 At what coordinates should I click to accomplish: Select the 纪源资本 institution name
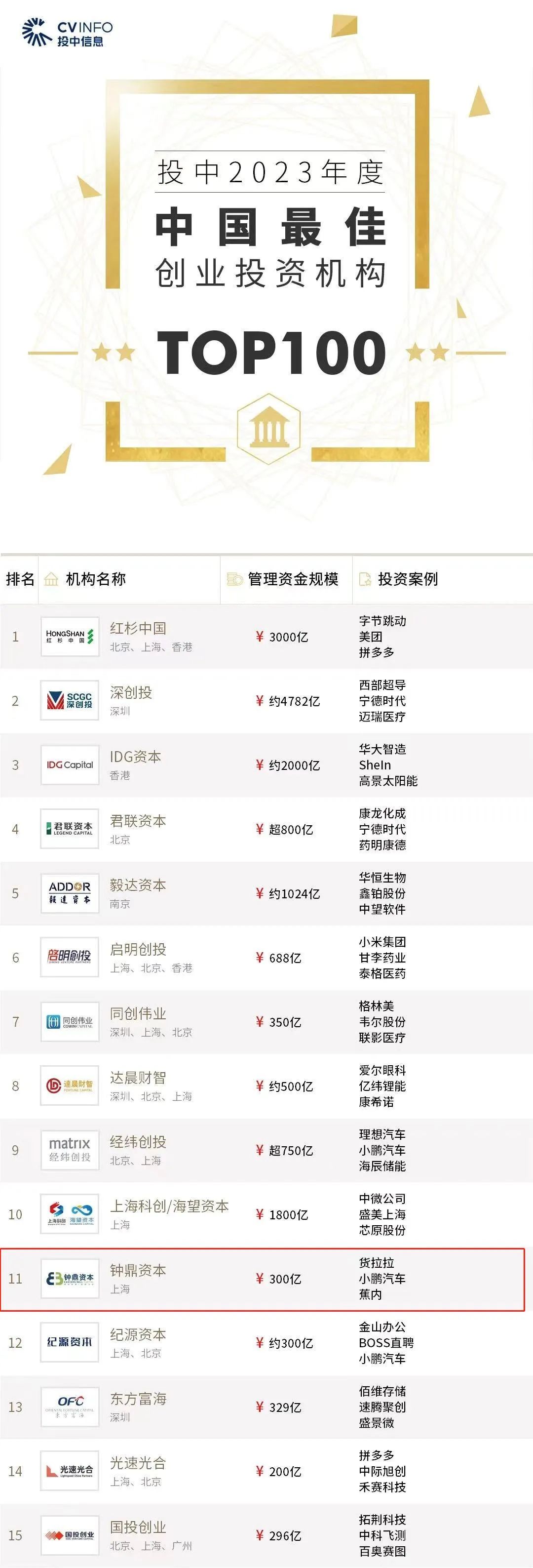[138, 1335]
